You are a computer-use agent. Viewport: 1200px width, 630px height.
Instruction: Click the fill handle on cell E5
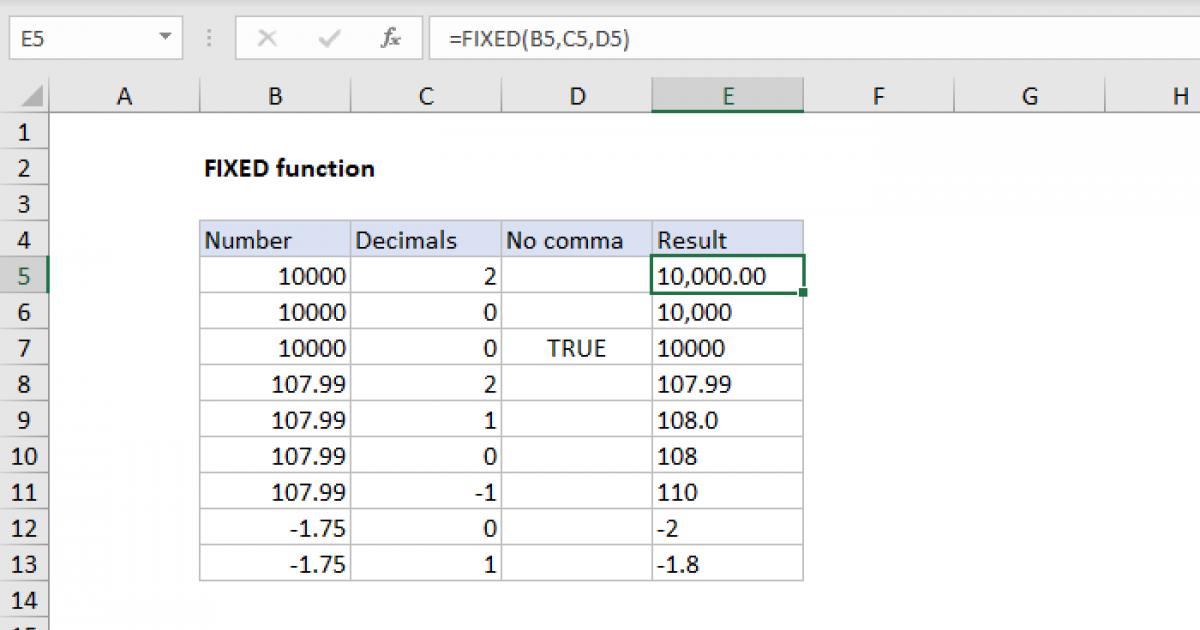pyautogui.click(x=803, y=292)
